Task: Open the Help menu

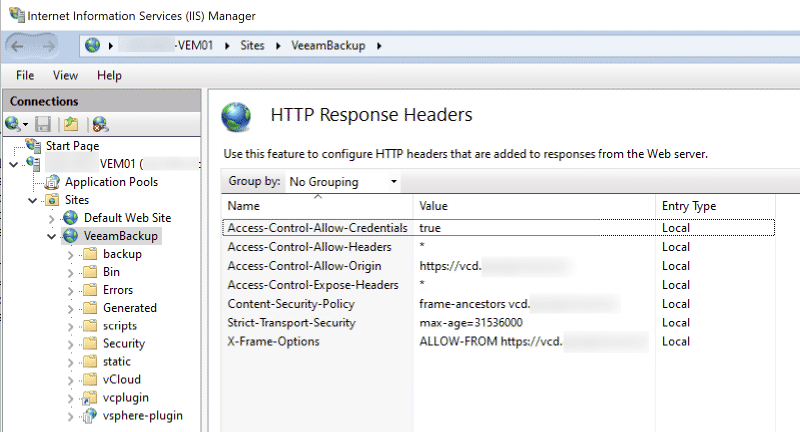Action: (x=109, y=75)
